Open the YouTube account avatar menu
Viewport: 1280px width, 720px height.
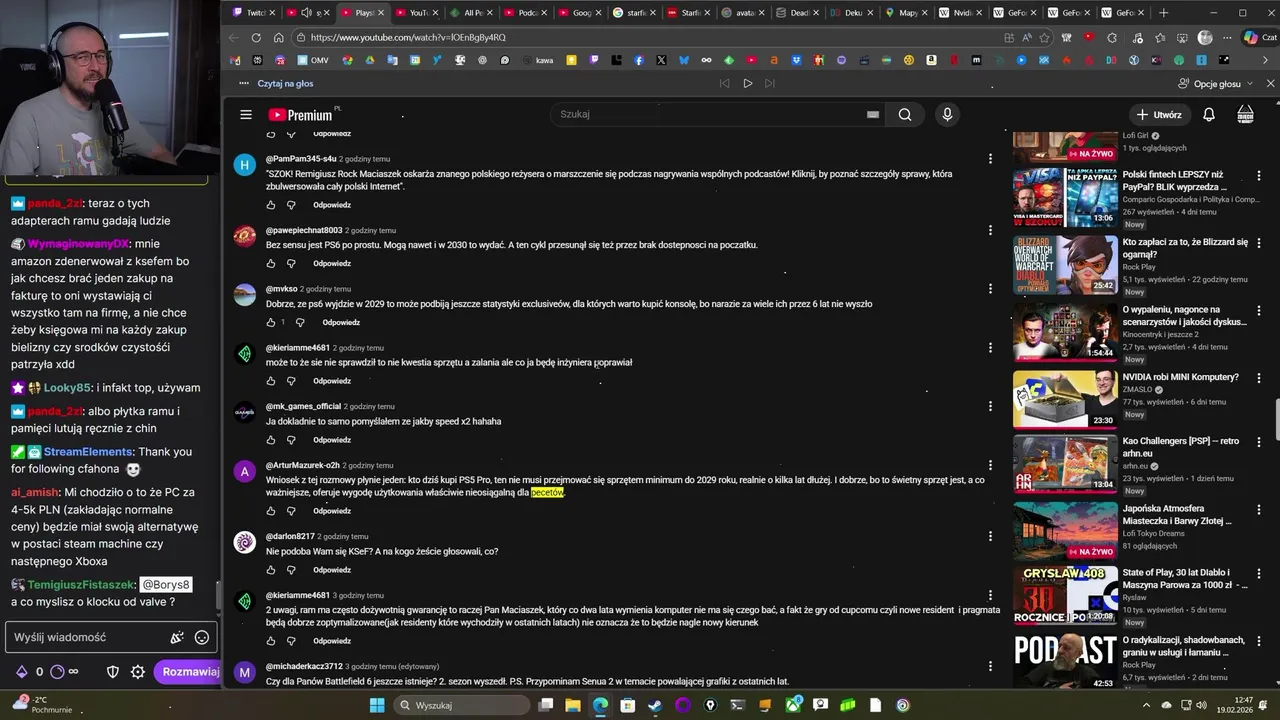point(1246,115)
